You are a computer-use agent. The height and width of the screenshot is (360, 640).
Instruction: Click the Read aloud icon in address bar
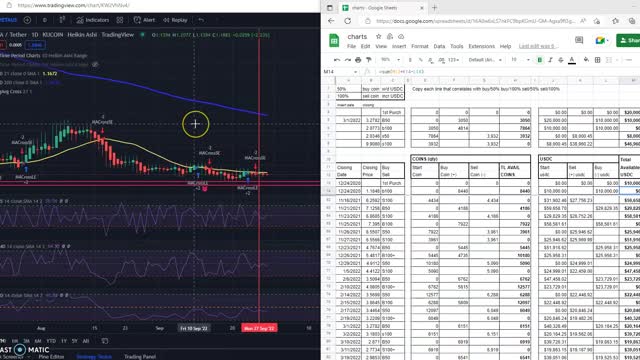[x=583, y=21]
